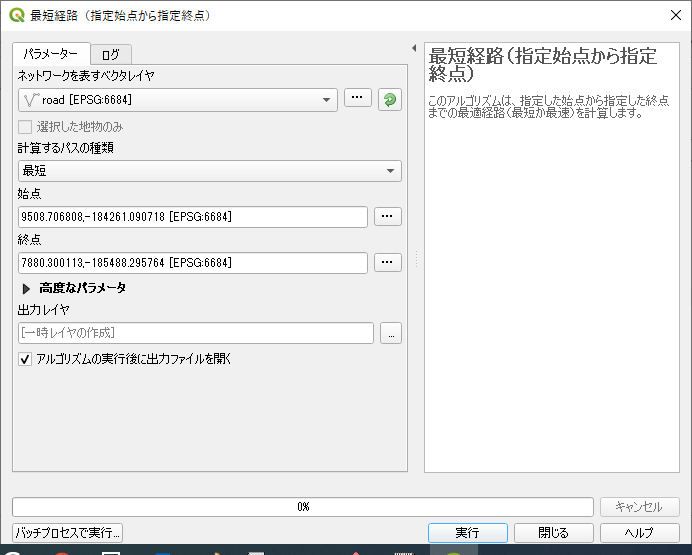Switch to the ログ tab
This screenshot has height=555, width=692.
[110, 55]
